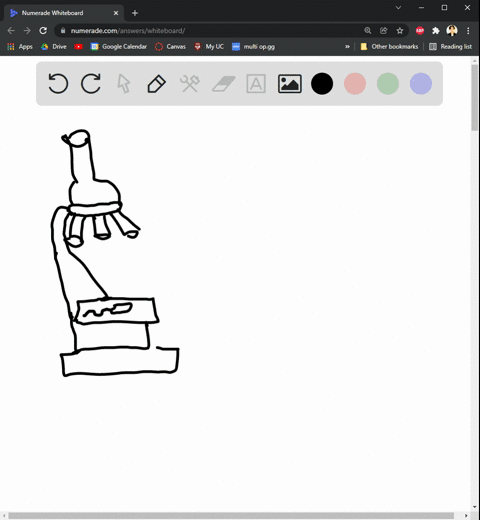
Task: Choose the pink pen color
Action: click(x=355, y=84)
